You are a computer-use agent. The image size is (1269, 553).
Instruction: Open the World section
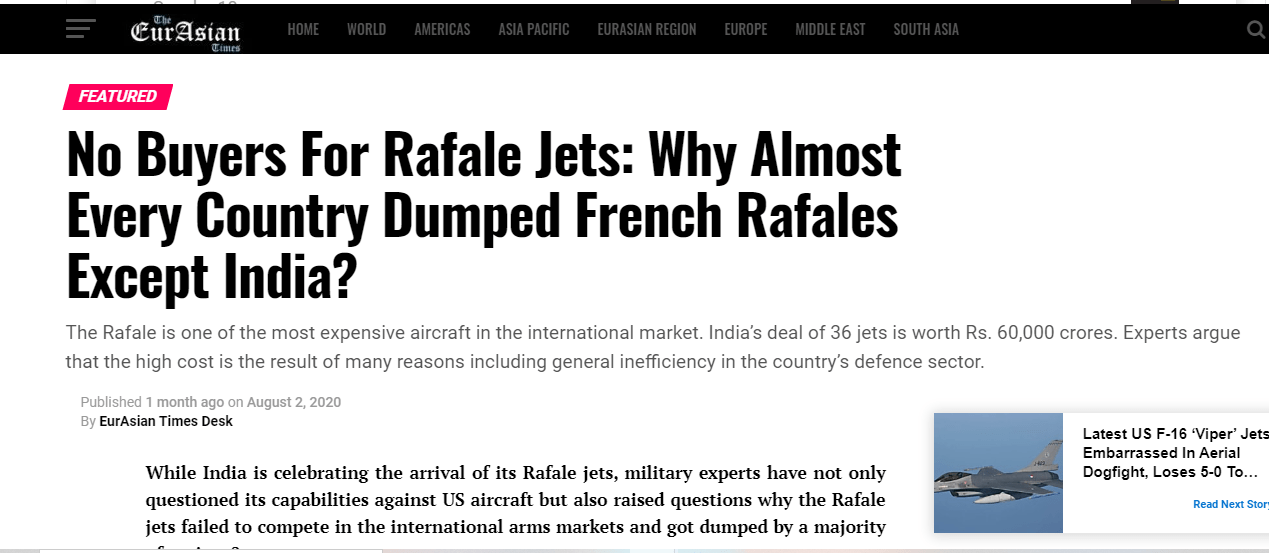366,30
